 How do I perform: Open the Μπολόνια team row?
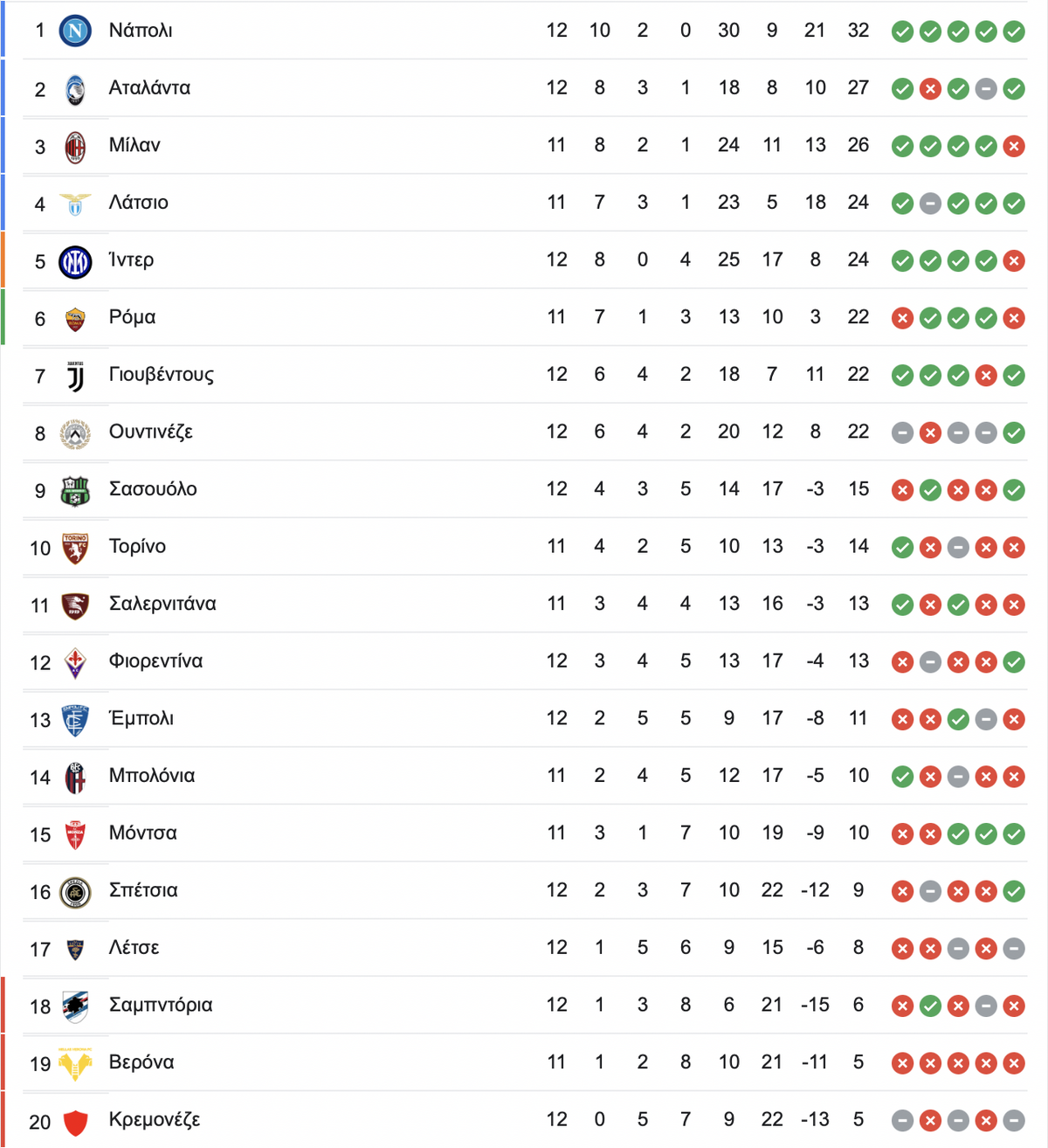[x=524, y=776]
